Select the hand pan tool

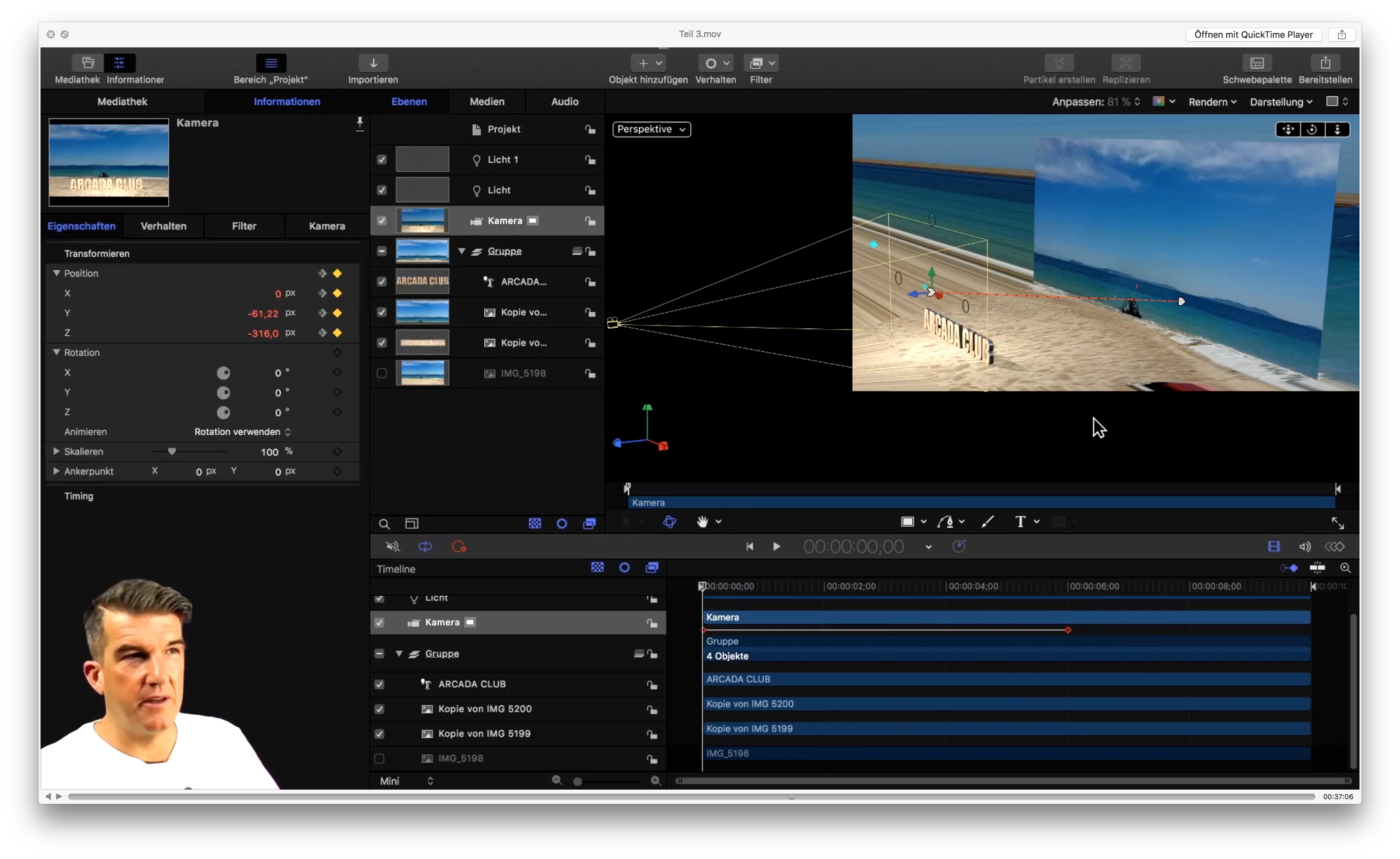coord(703,522)
